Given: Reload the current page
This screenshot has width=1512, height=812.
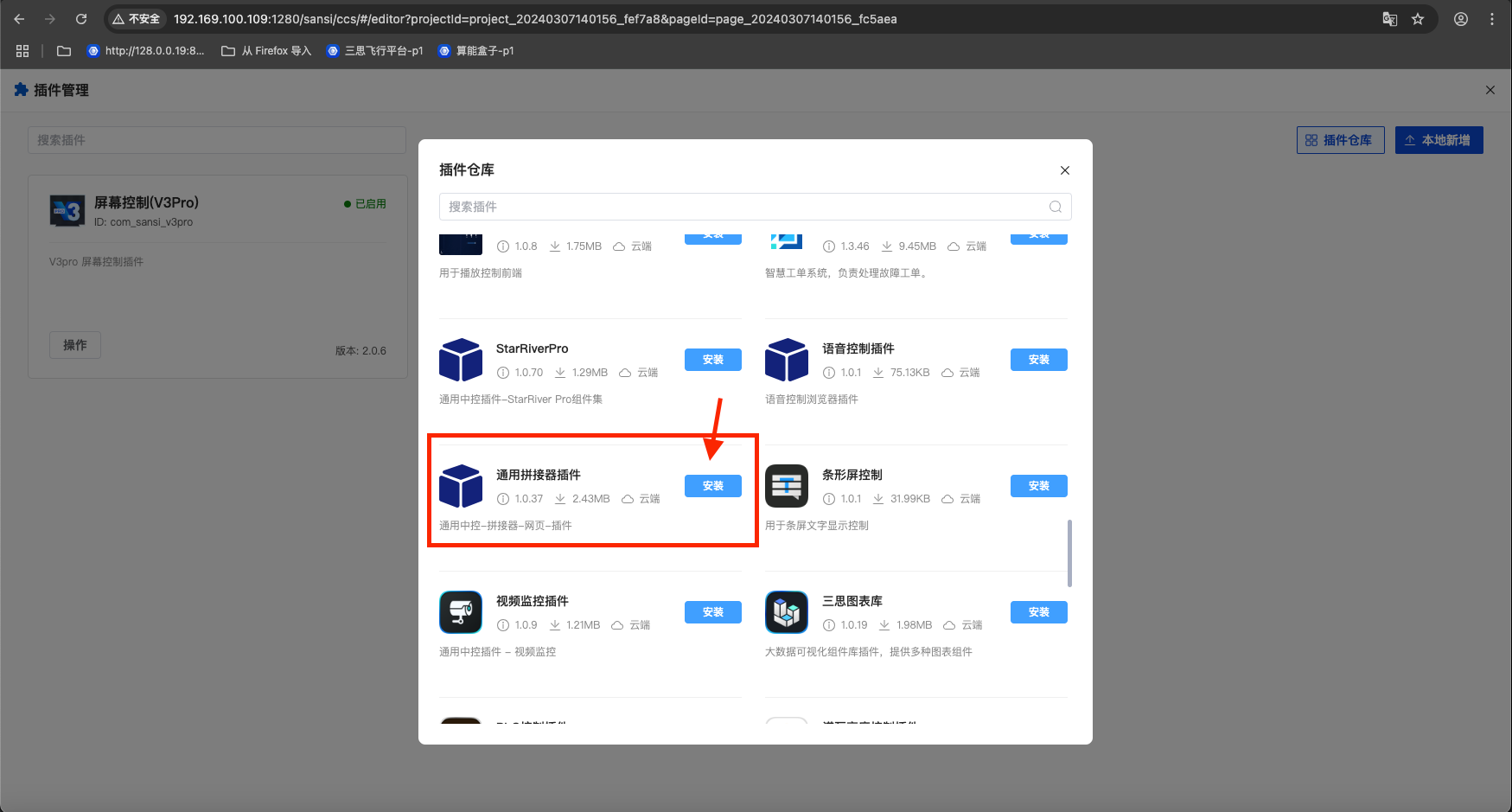Looking at the screenshot, I should pyautogui.click(x=81, y=19).
